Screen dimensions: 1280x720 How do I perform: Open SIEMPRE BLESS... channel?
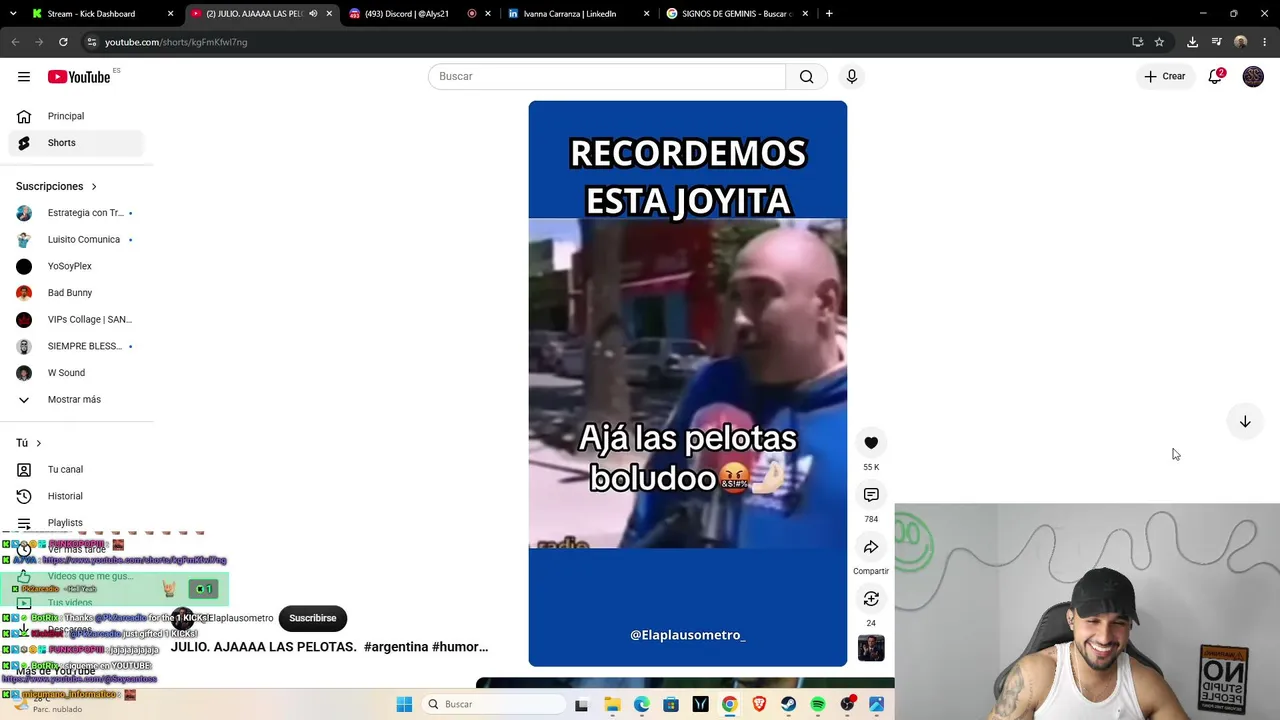coord(76,346)
